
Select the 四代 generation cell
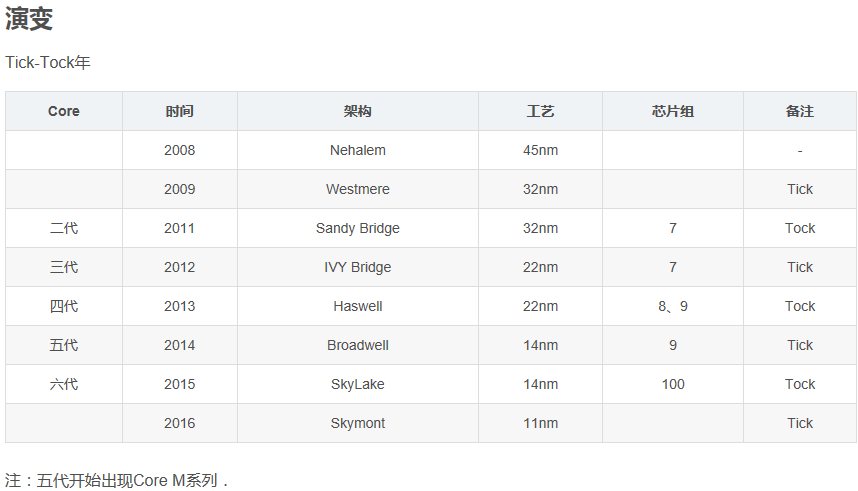click(63, 306)
